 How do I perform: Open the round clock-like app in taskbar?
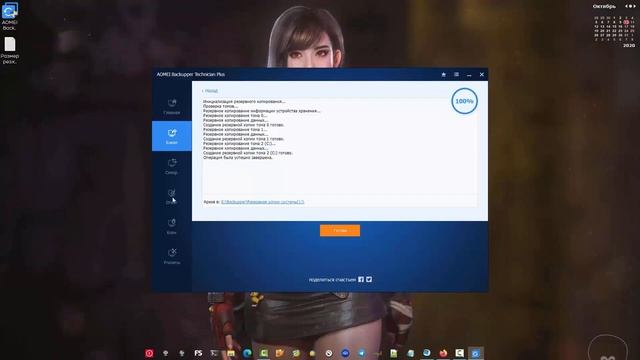tap(329, 353)
